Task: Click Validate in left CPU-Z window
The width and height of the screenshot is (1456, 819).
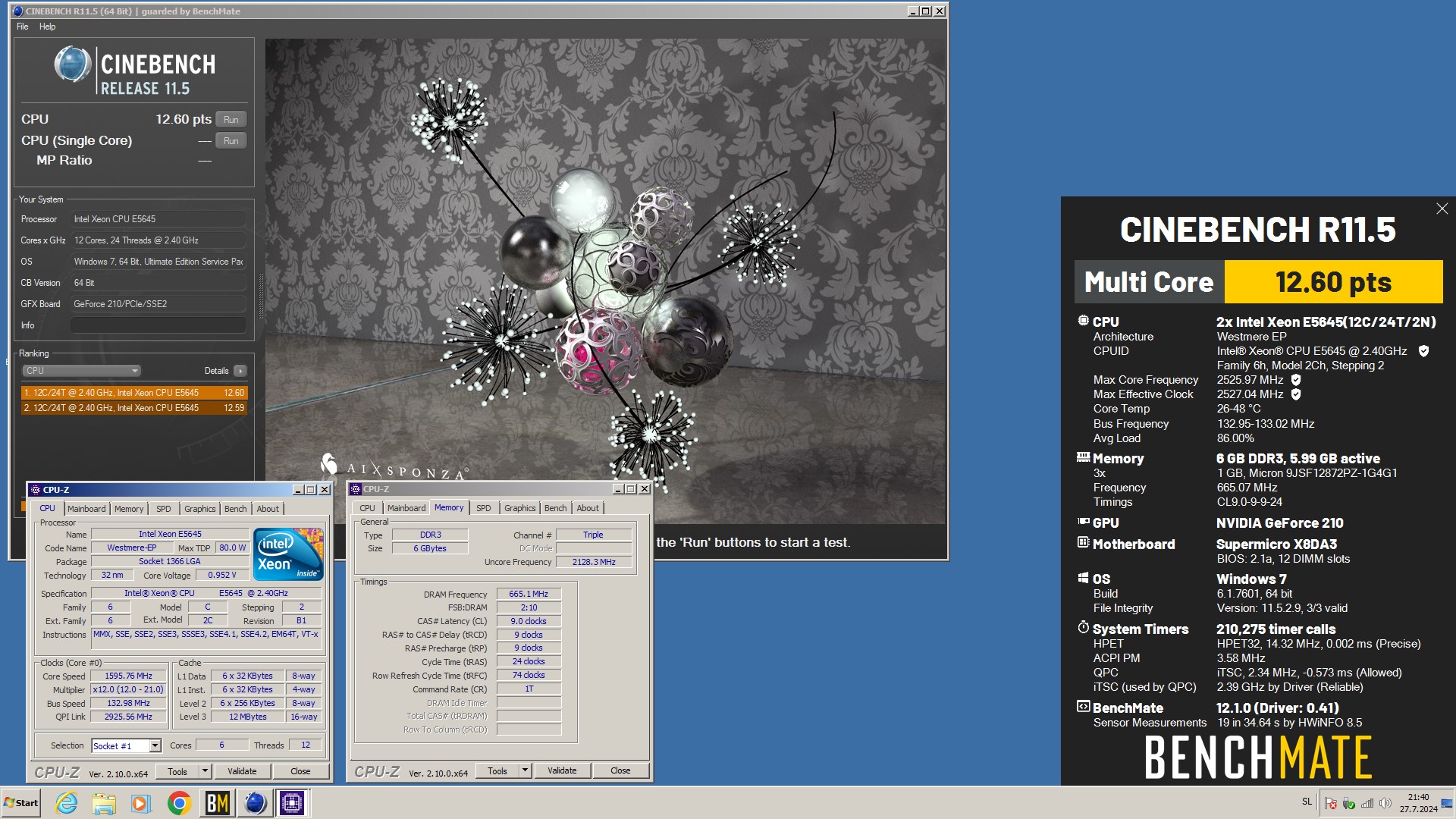Action: (x=242, y=771)
